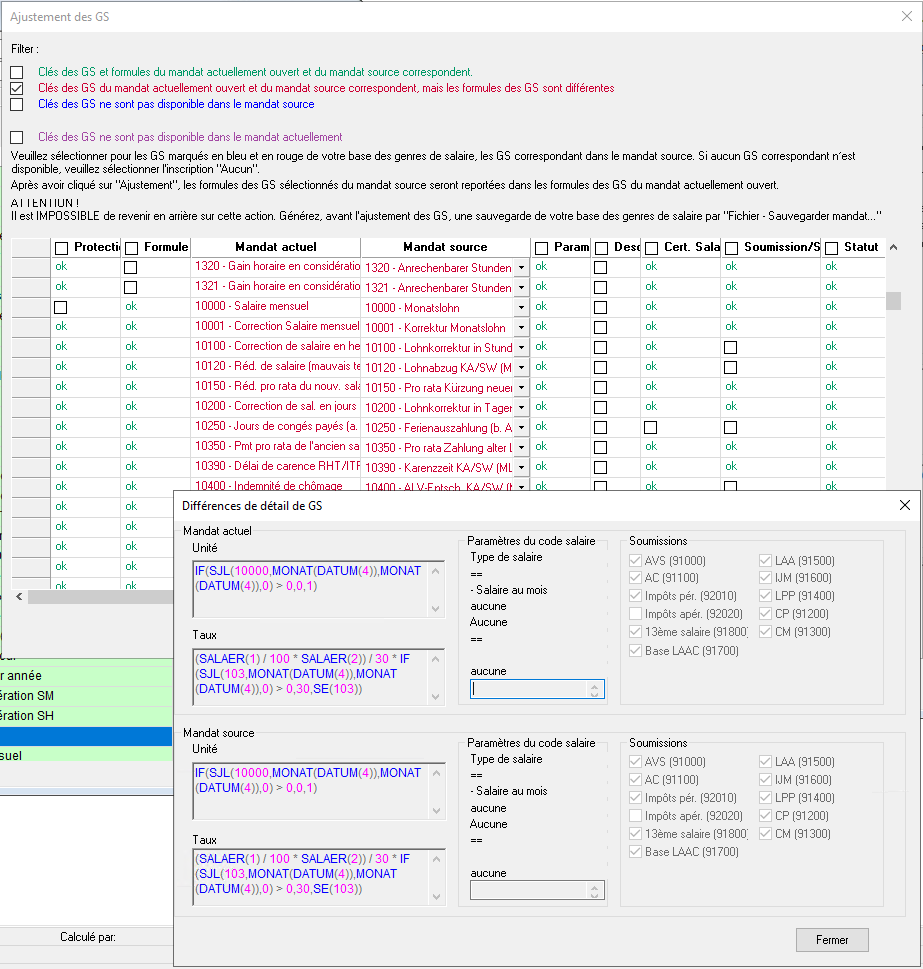Enable the purple filter for keys missing in current mandate
The width and height of the screenshot is (923, 969).
pyautogui.click(x=17, y=137)
